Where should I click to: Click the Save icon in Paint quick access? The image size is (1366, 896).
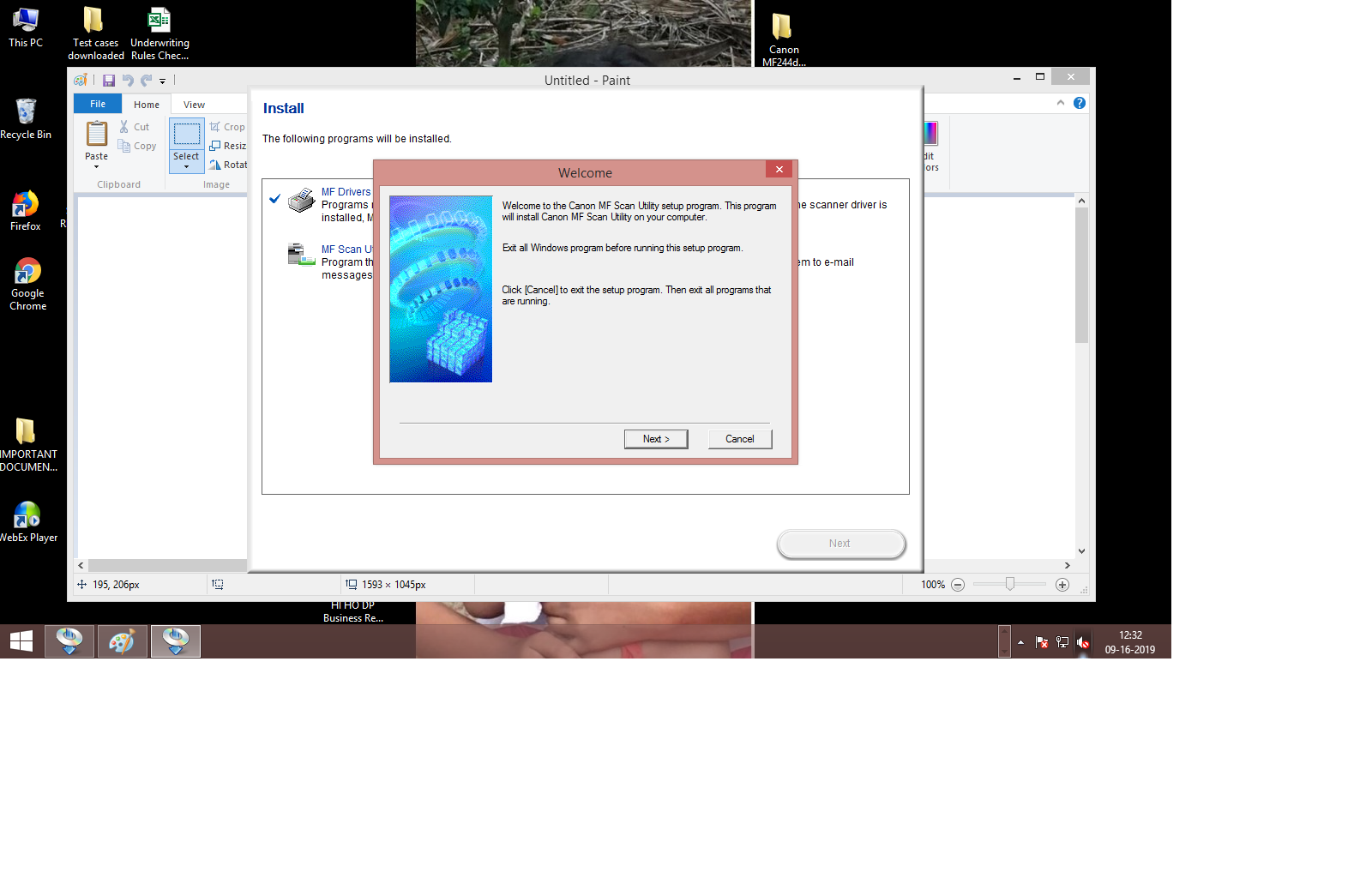pos(109,81)
